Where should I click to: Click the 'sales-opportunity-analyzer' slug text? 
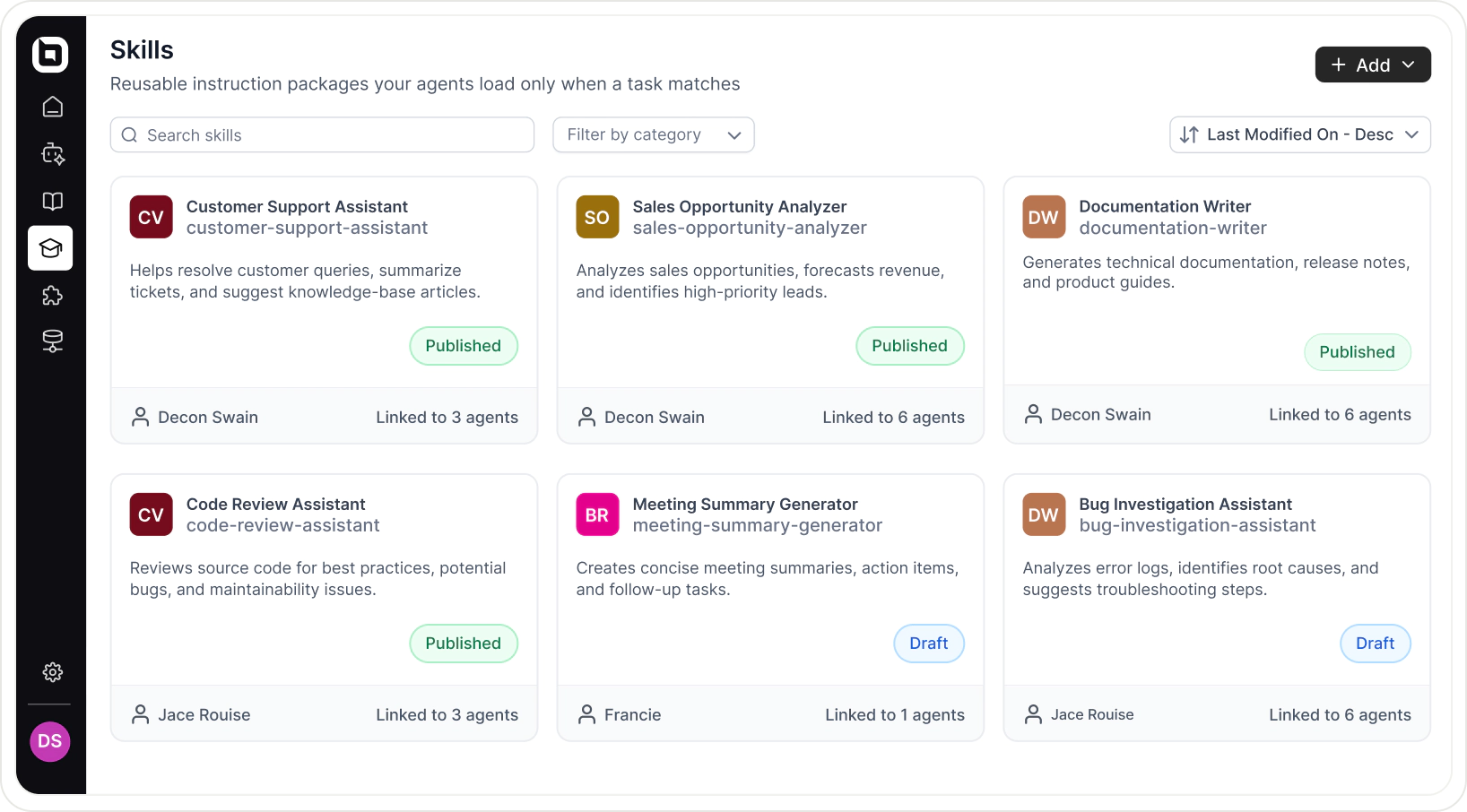(750, 229)
